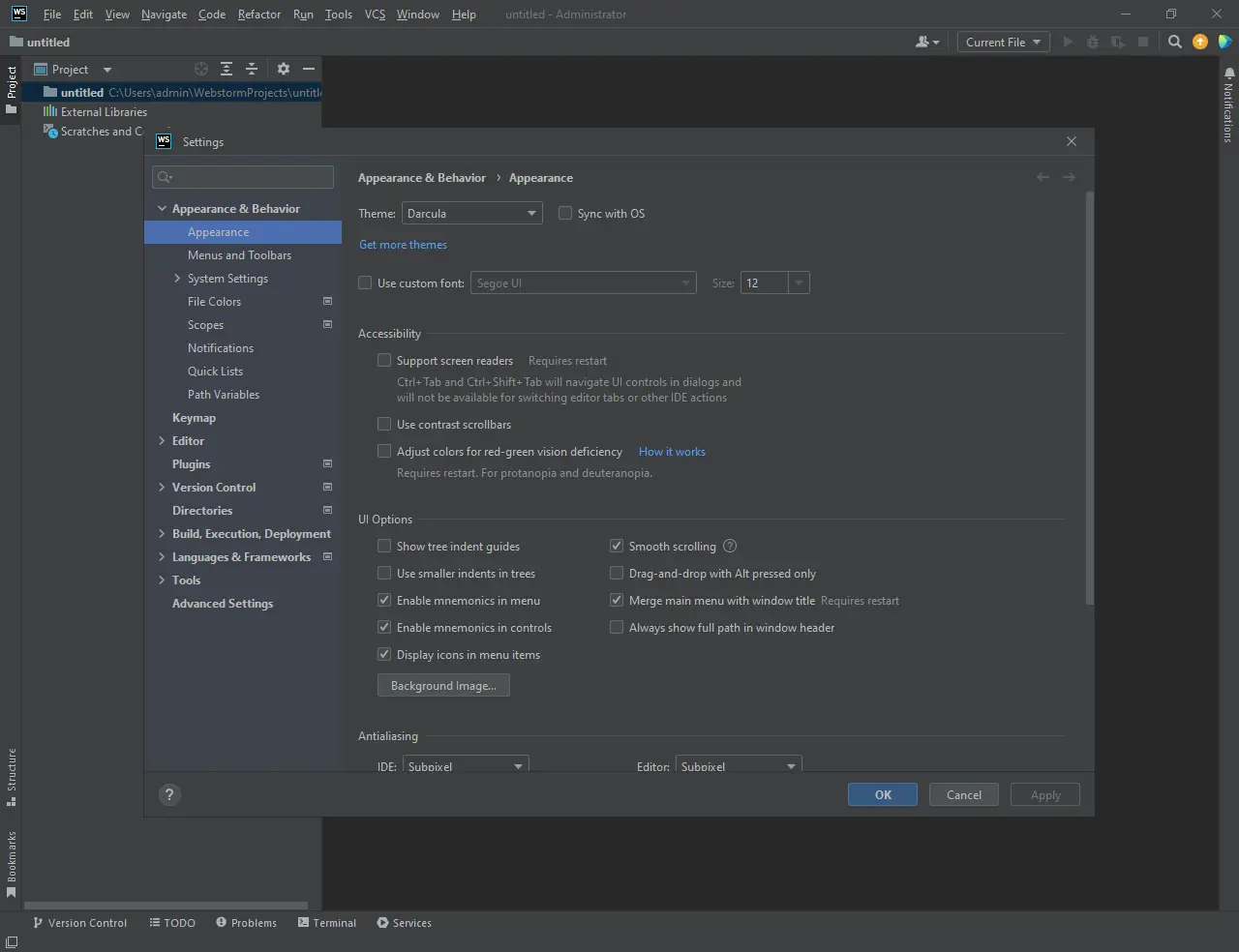
Task: Open the Project panel settings gear
Action: 283,69
